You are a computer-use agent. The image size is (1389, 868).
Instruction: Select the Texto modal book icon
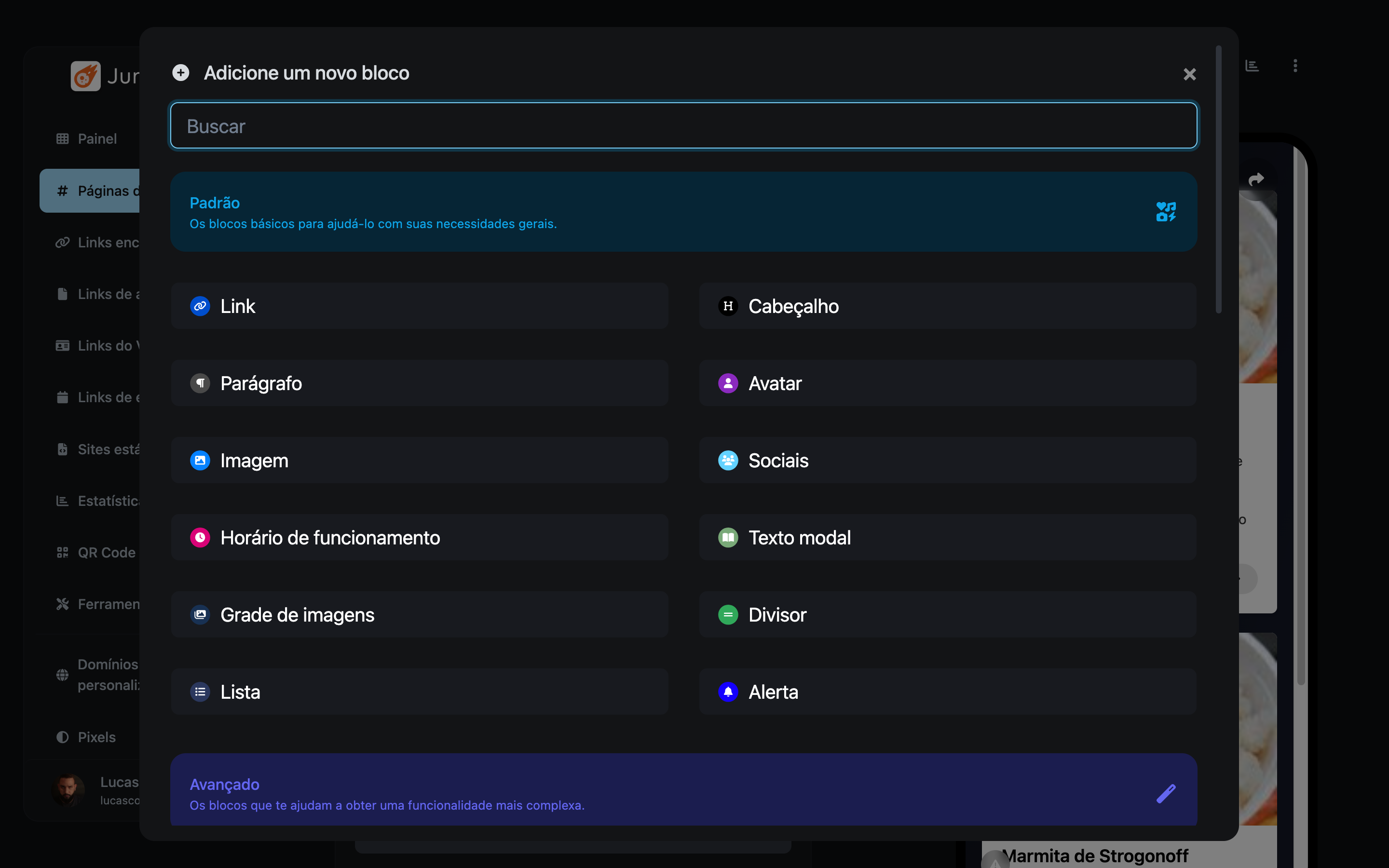tap(728, 537)
